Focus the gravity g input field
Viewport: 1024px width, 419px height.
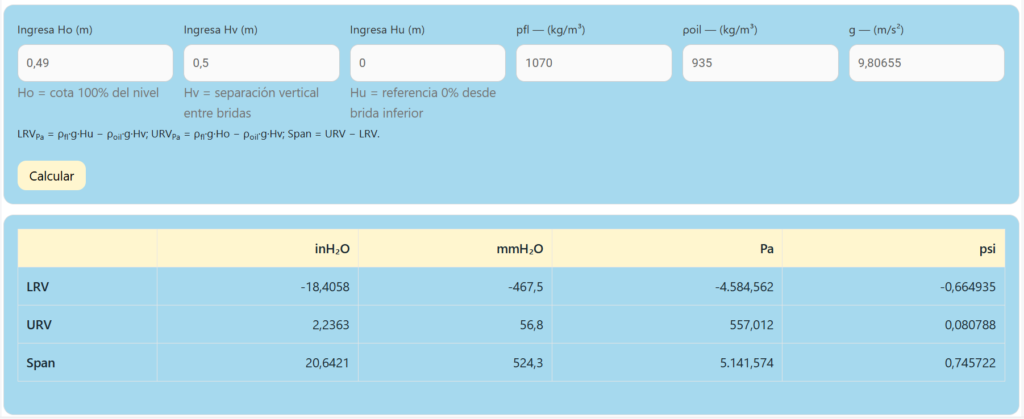pyautogui.click(x=925, y=63)
